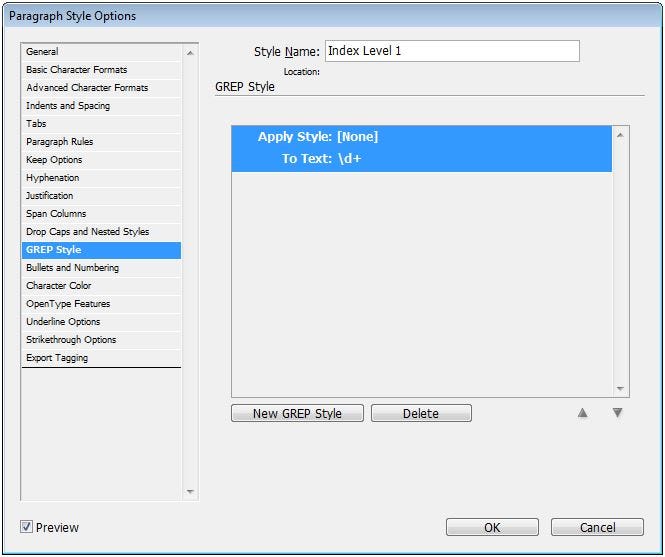Select Keep Options category
This screenshot has width=665, height=557.
(x=101, y=160)
